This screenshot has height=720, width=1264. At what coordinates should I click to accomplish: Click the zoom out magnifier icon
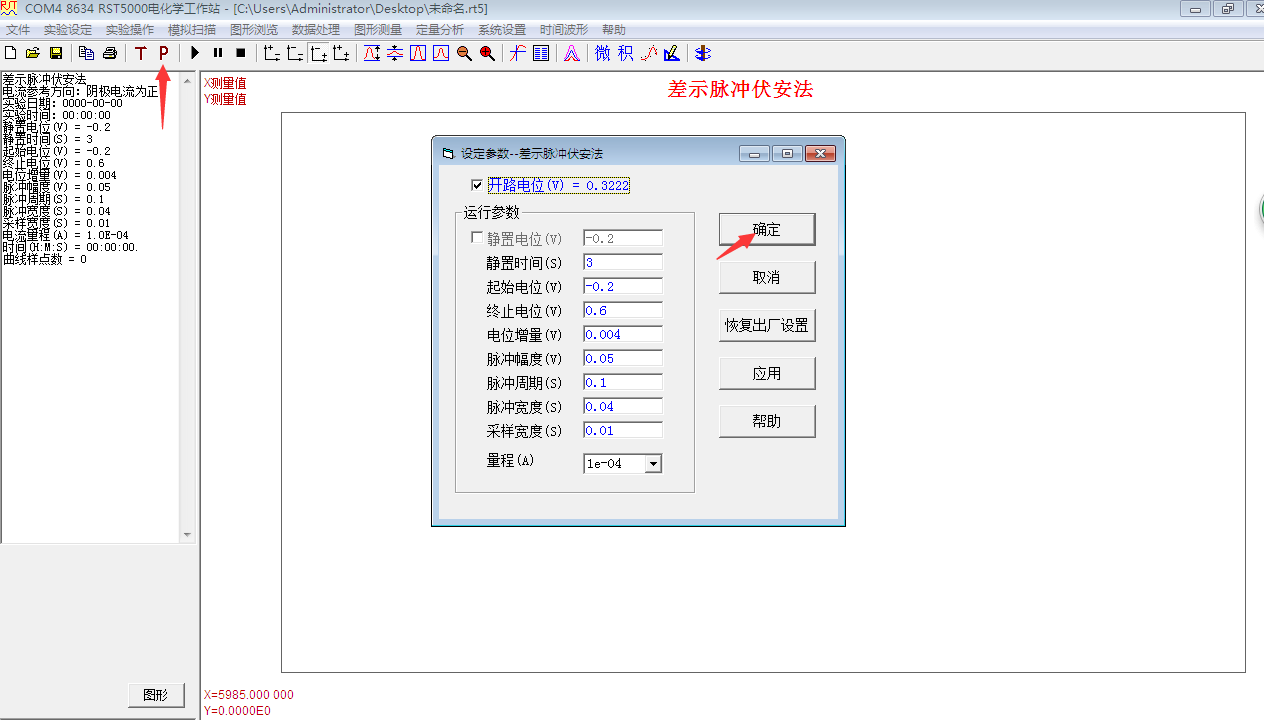pos(464,53)
